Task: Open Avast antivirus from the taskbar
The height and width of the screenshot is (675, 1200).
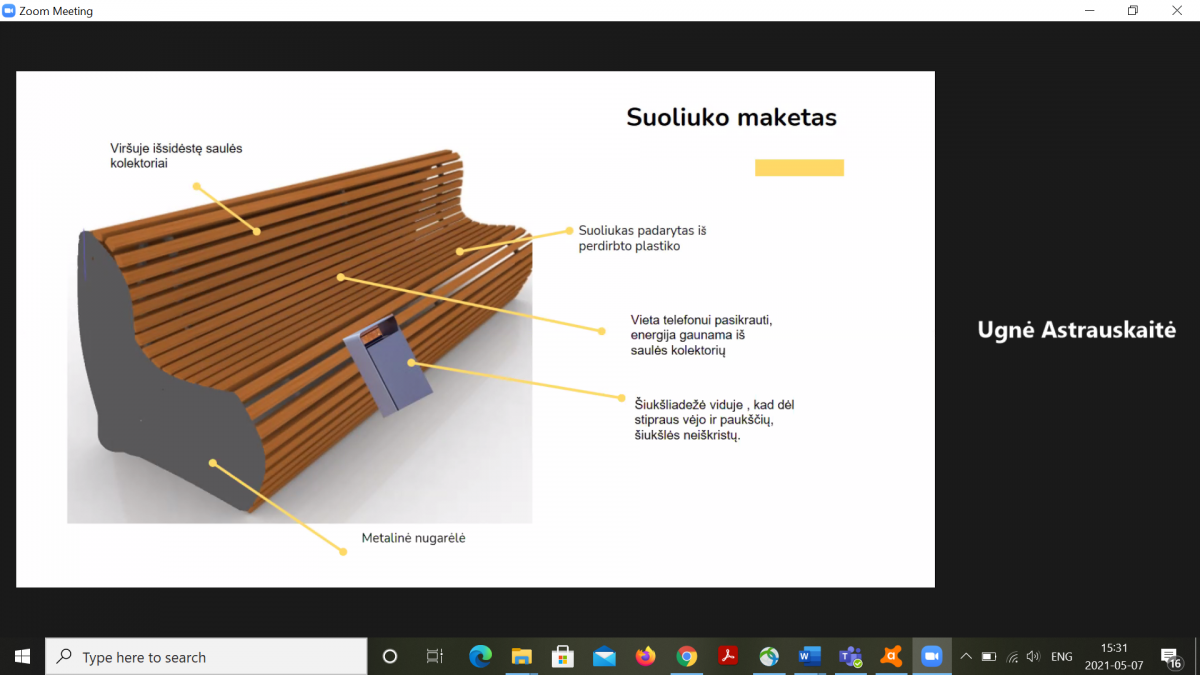Action: click(x=891, y=657)
